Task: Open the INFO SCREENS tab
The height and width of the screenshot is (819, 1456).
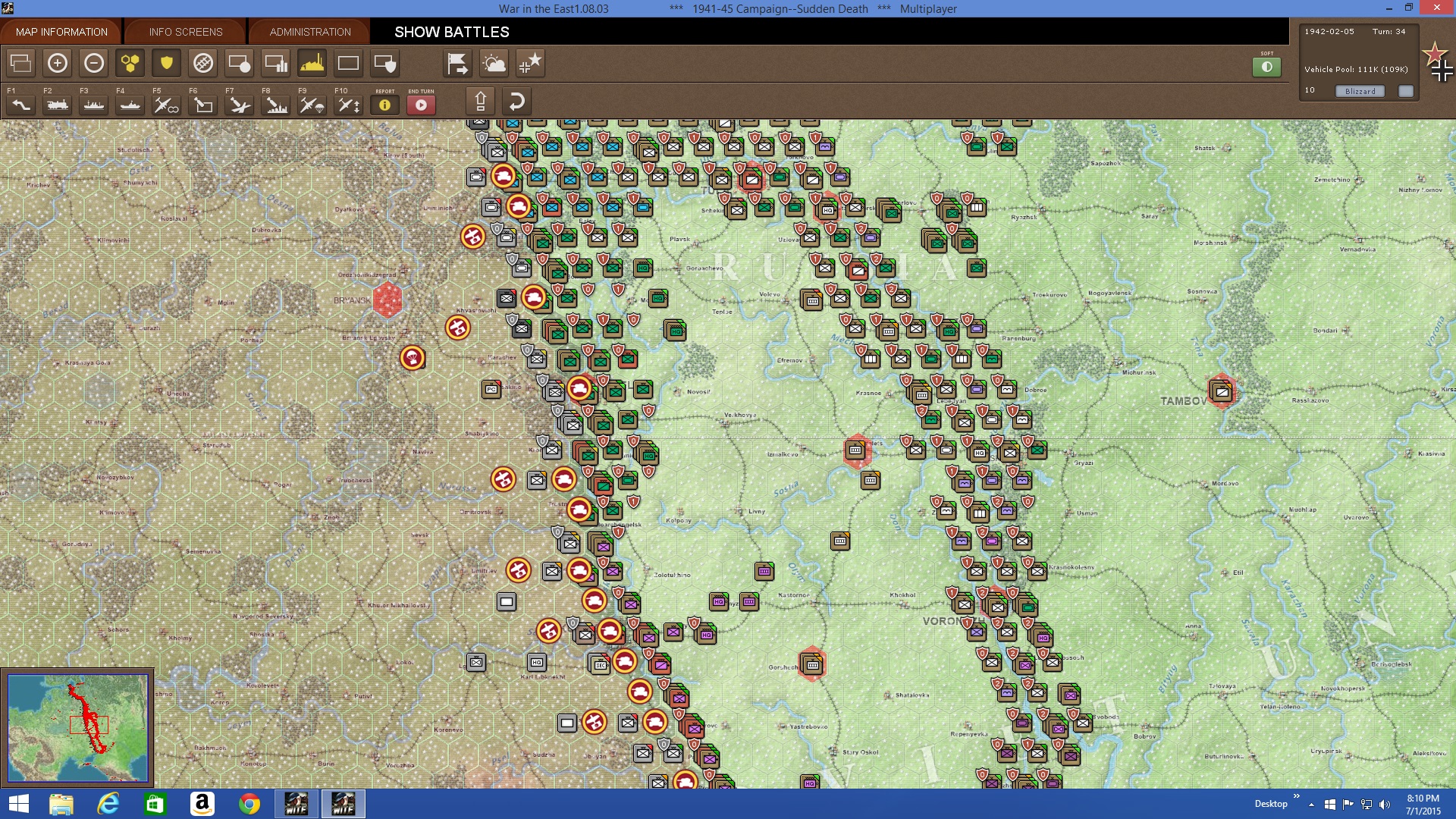Action: click(x=185, y=32)
